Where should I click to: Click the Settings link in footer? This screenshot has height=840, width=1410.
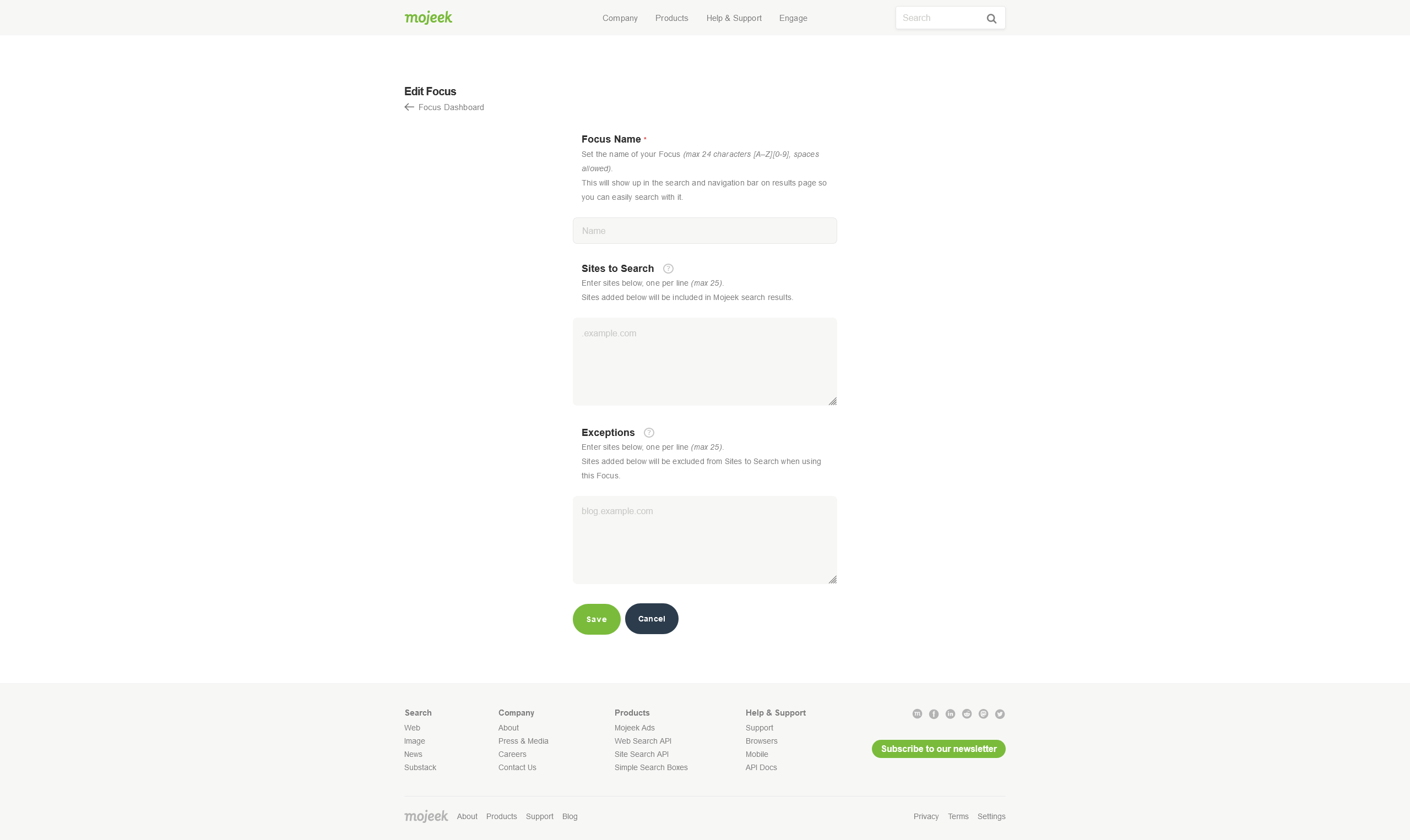click(992, 816)
